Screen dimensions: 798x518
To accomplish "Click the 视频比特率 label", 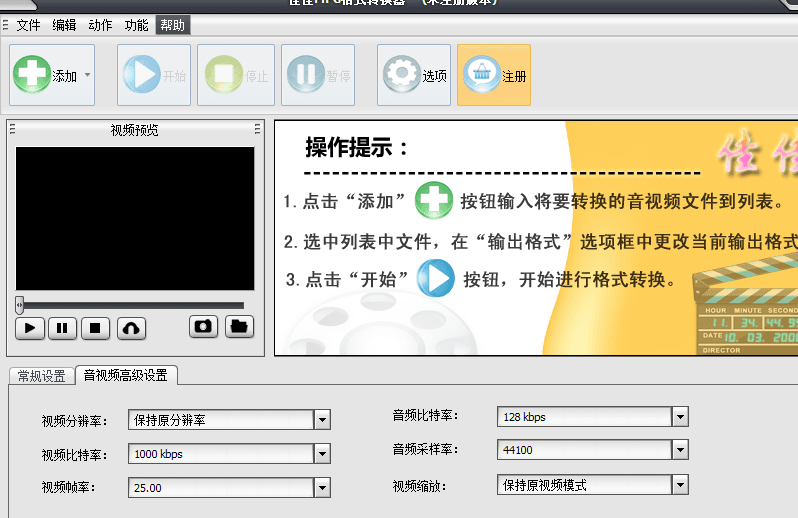I will click(74, 455).
